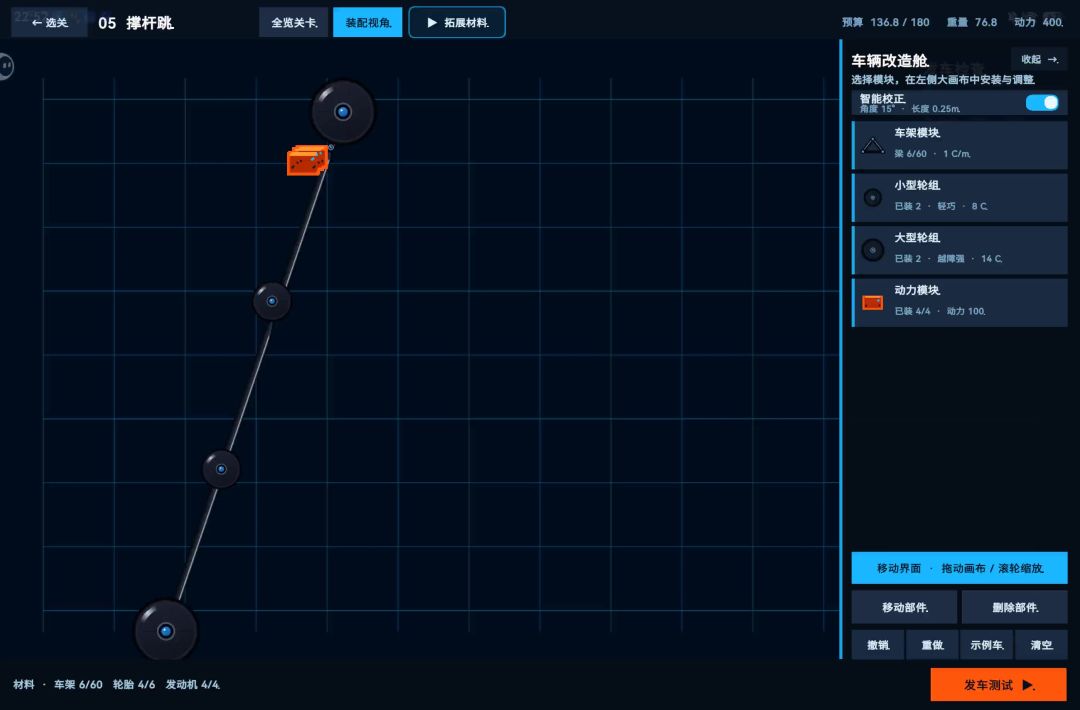Choose the 小型轮组 wheel icon

click(873, 198)
